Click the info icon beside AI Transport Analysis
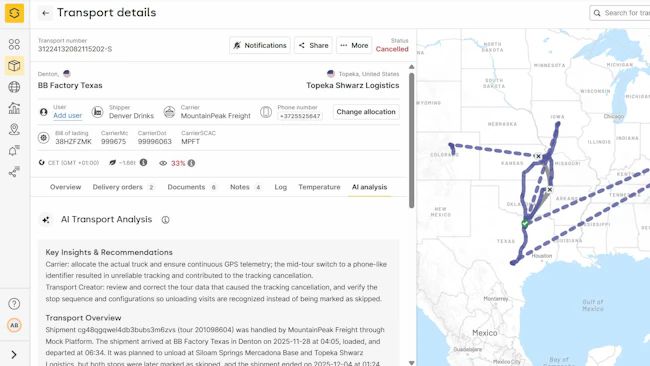The height and width of the screenshot is (366, 650). click(165, 220)
